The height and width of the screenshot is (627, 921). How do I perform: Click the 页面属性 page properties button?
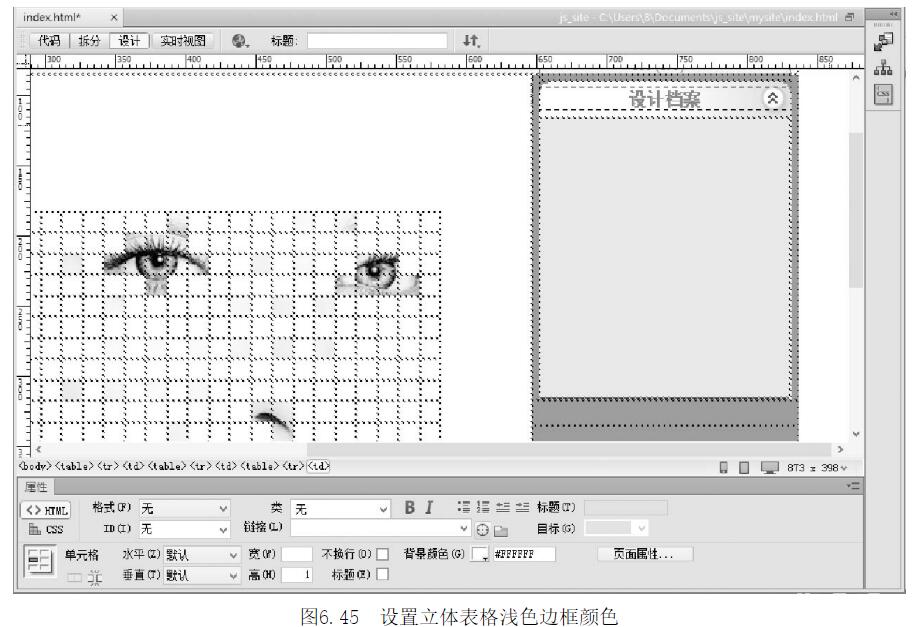pyautogui.click(x=645, y=553)
